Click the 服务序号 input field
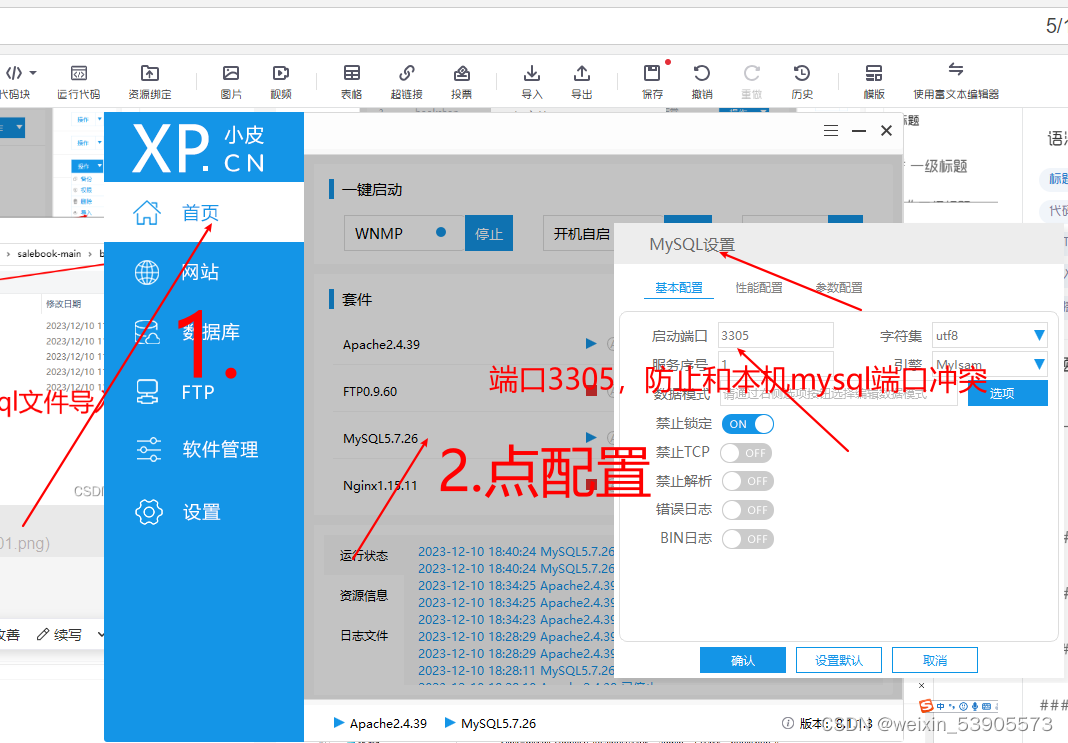Image resolution: width=1068 pixels, height=743 pixels. [776, 363]
